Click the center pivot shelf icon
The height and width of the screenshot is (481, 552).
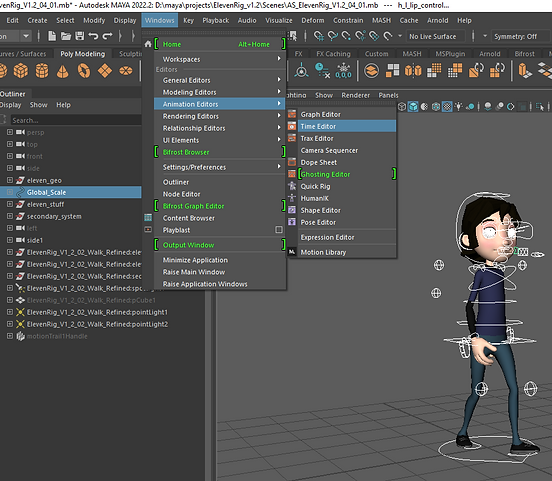(x=301, y=70)
